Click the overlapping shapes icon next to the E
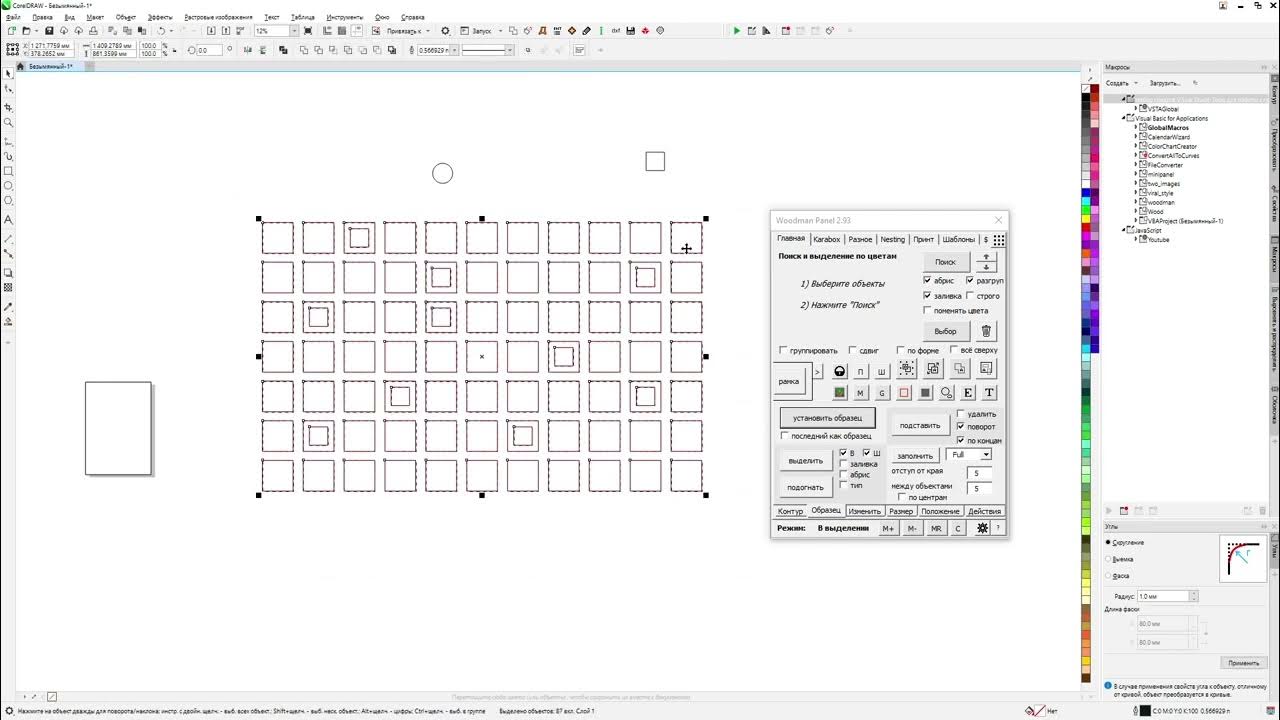The height and width of the screenshot is (720, 1280). 946,393
